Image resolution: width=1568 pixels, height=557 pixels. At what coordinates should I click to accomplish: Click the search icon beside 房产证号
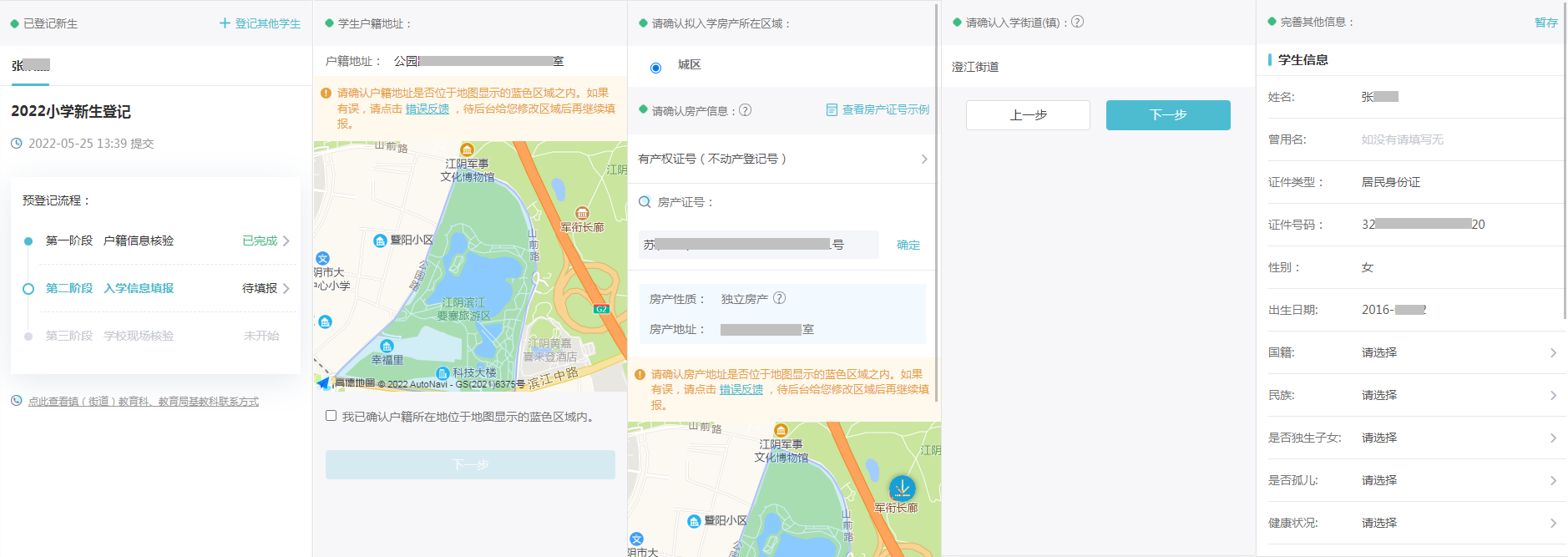[645, 202]
